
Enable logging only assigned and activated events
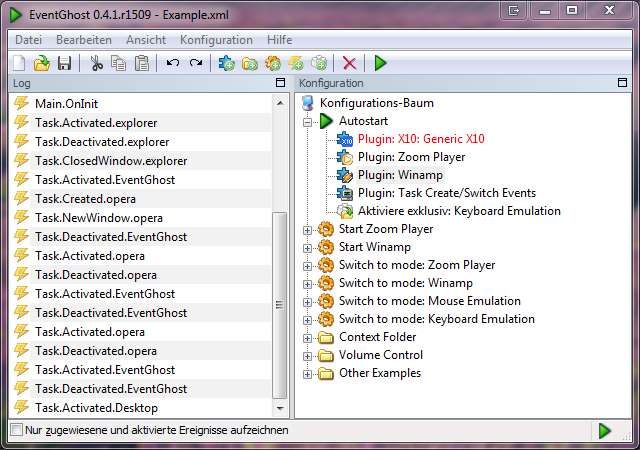[16, 430]
